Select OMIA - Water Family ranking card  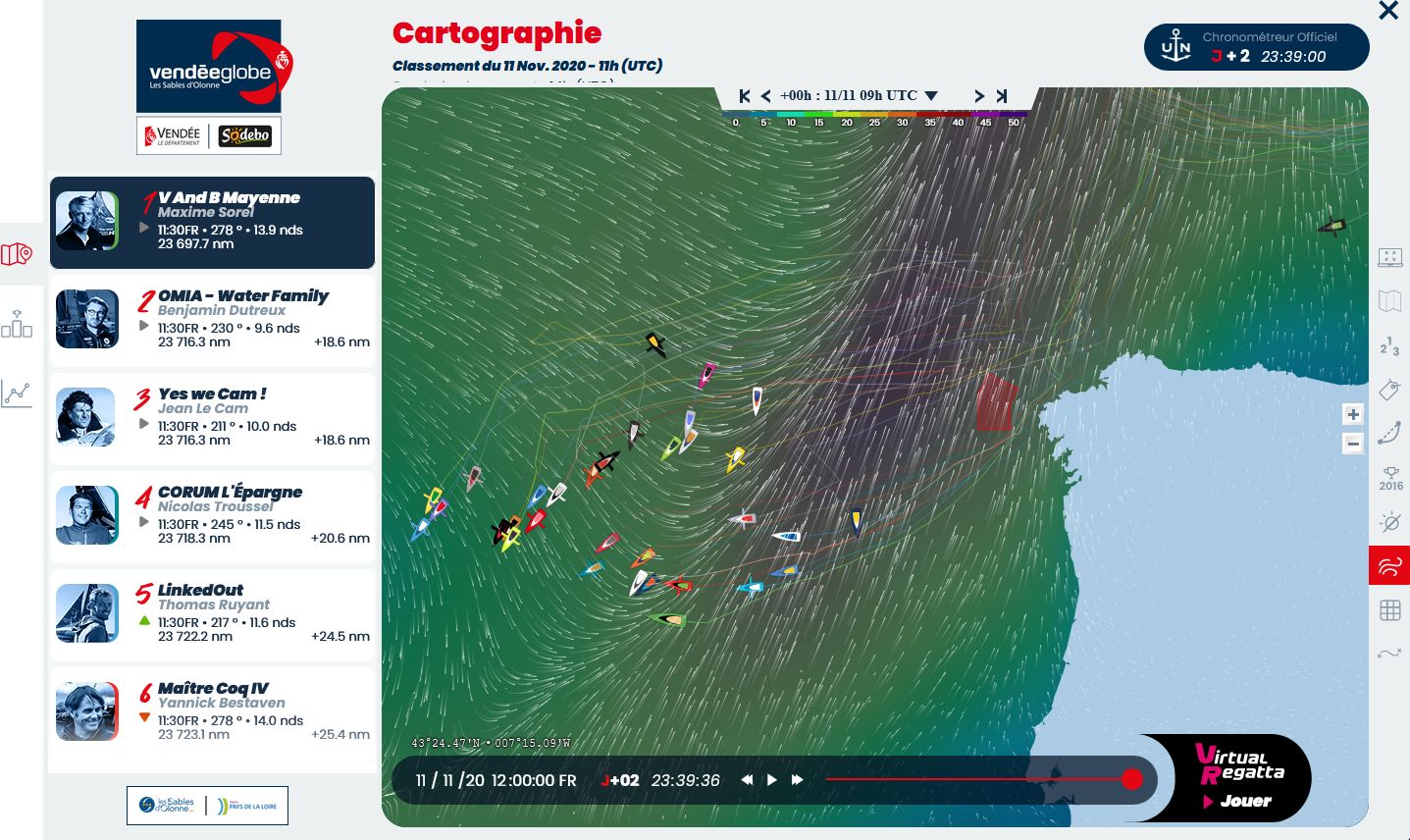pos(212,321)
